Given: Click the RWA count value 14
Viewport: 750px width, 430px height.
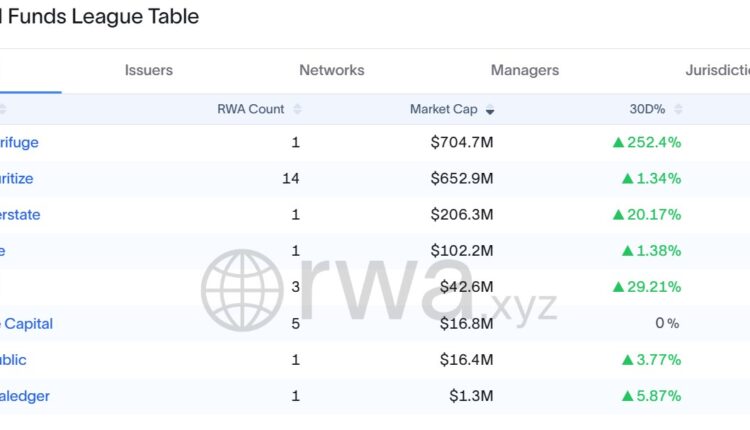Looking at the screenshot, I should [x=291, y=178].
